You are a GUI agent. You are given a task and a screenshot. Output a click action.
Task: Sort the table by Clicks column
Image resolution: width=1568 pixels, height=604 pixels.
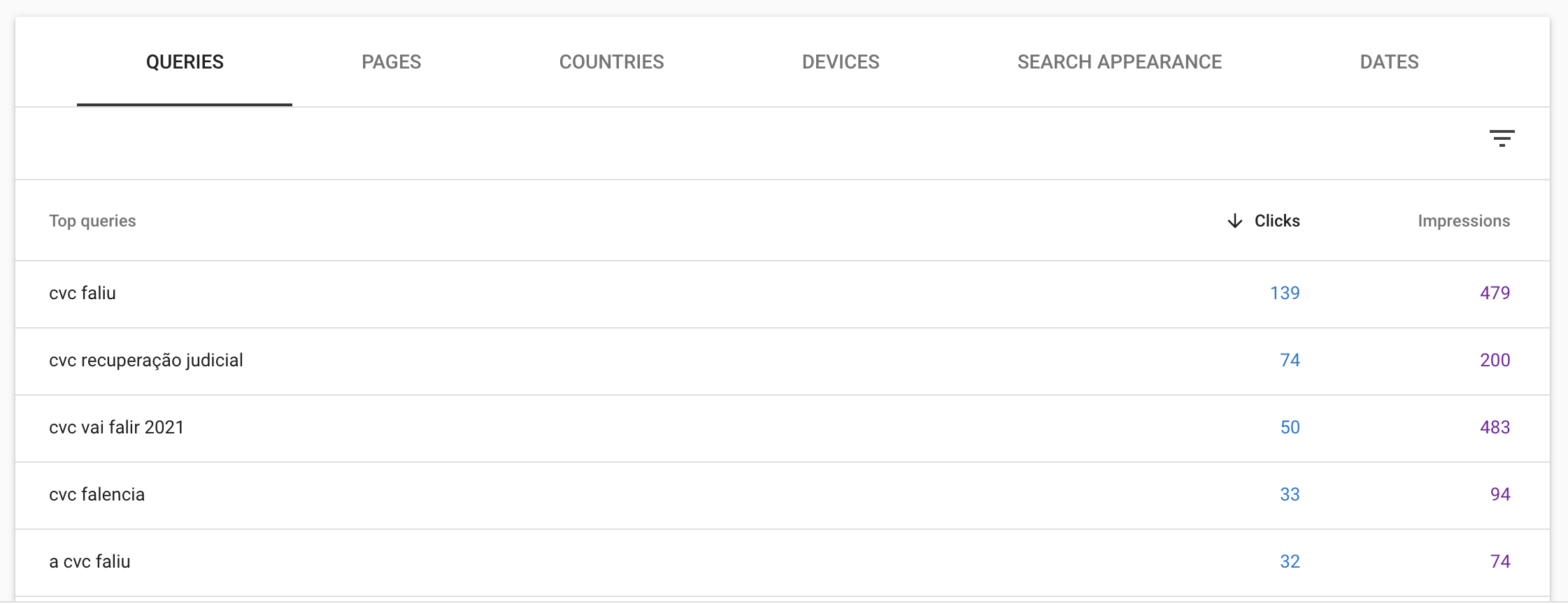[x=1277, y=221]
